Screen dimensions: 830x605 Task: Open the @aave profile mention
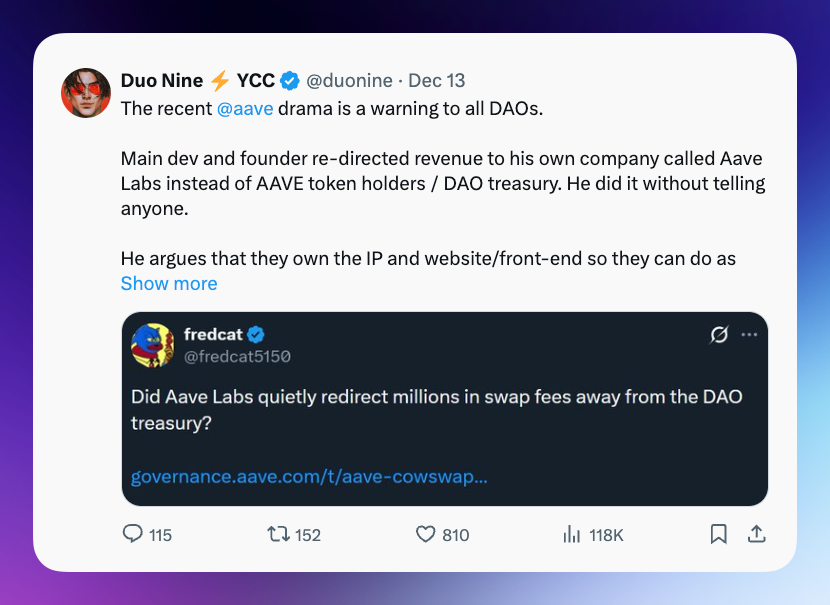click(245, 108)
